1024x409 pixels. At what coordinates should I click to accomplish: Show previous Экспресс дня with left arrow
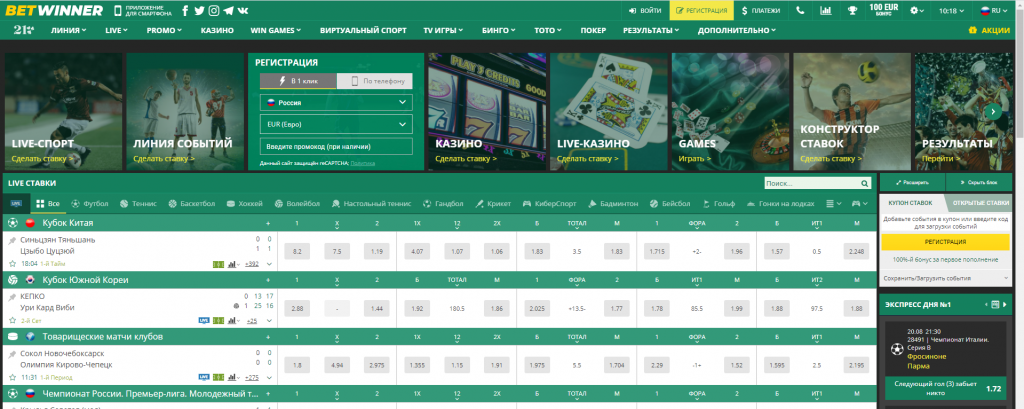pos(984,304)
